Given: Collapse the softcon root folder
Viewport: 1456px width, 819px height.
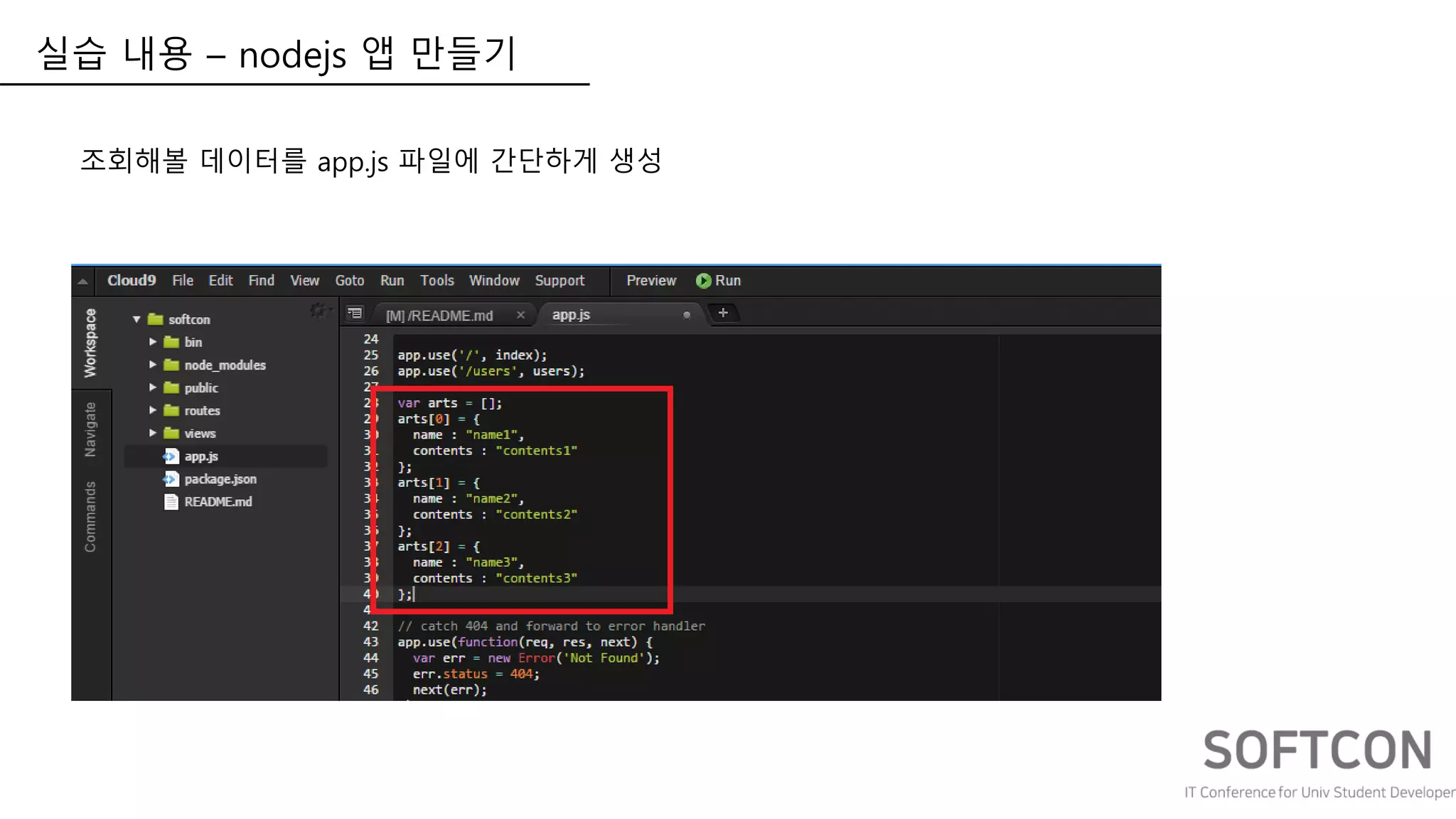Looking at the screenshot, I should coord(136,319).
